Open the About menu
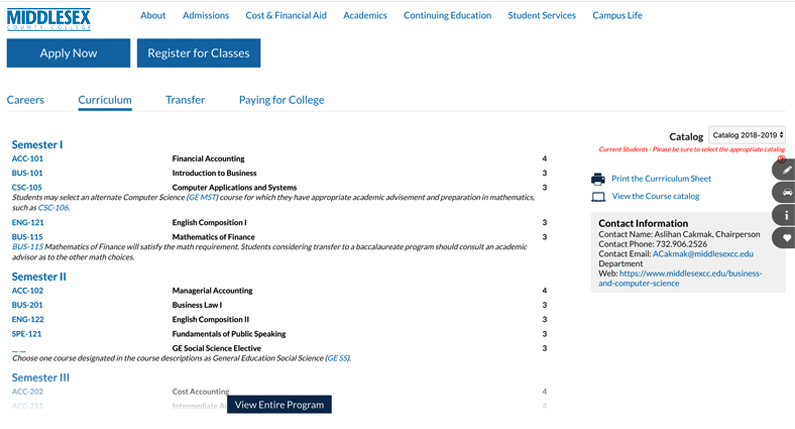The height and width of the screenshot is (429, 795). tap(153, 16)
